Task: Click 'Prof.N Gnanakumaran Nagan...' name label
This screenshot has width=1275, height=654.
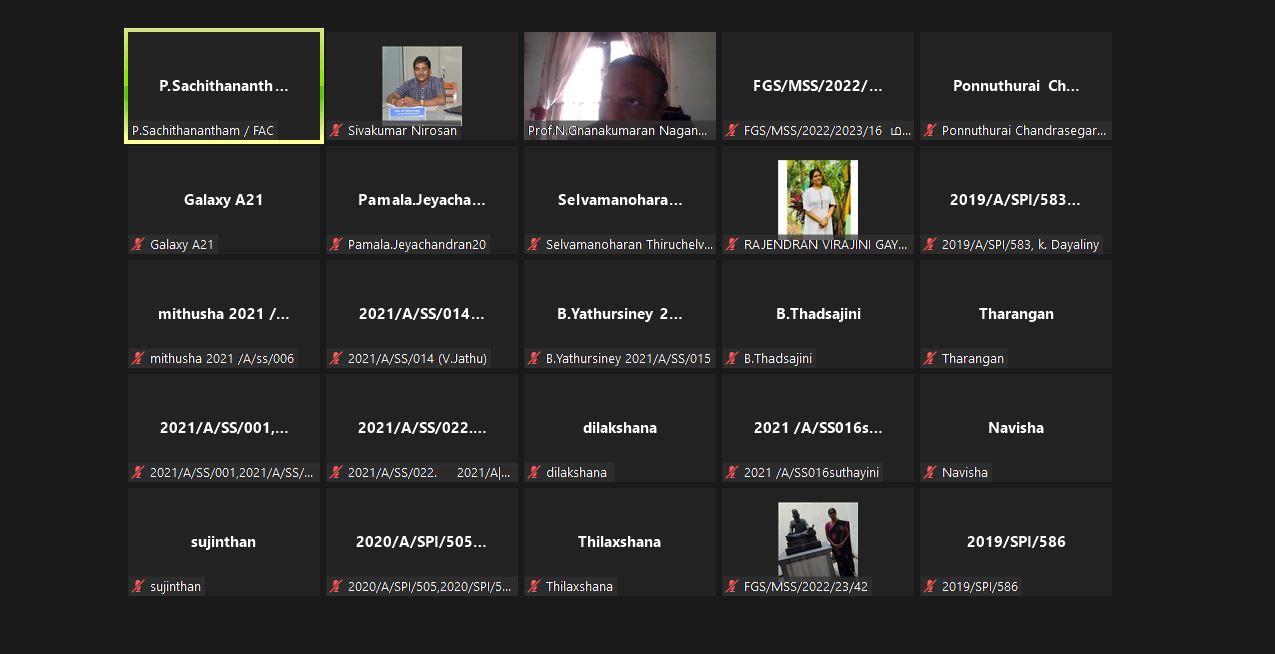Action: (x=618, y=131)
